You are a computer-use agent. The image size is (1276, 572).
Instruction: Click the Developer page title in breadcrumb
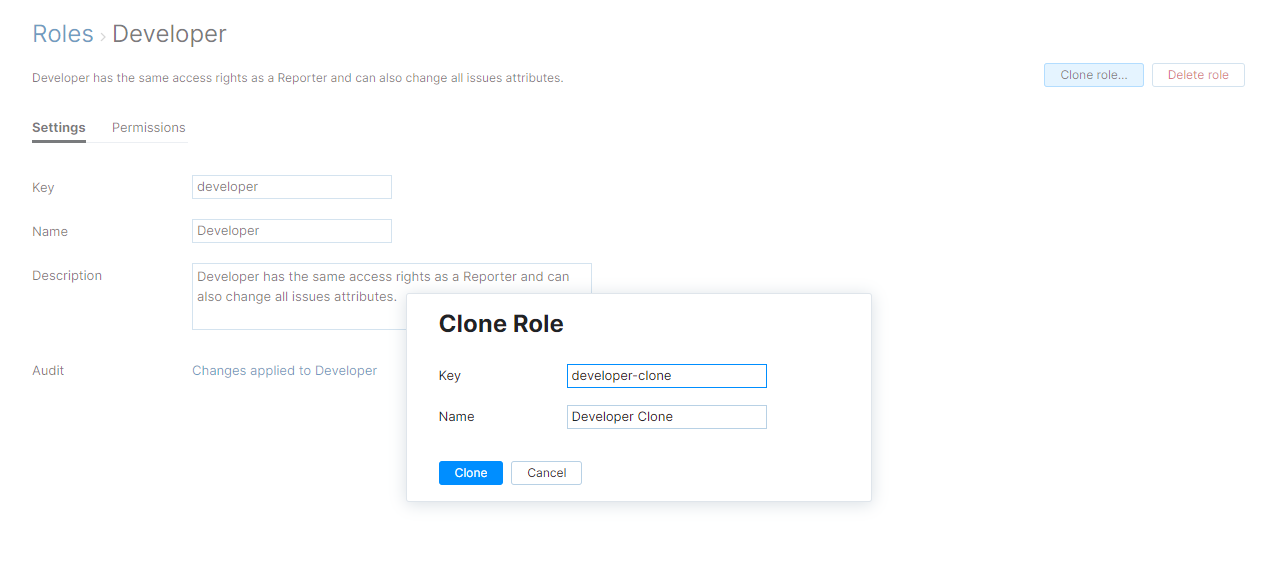(169, 34)
